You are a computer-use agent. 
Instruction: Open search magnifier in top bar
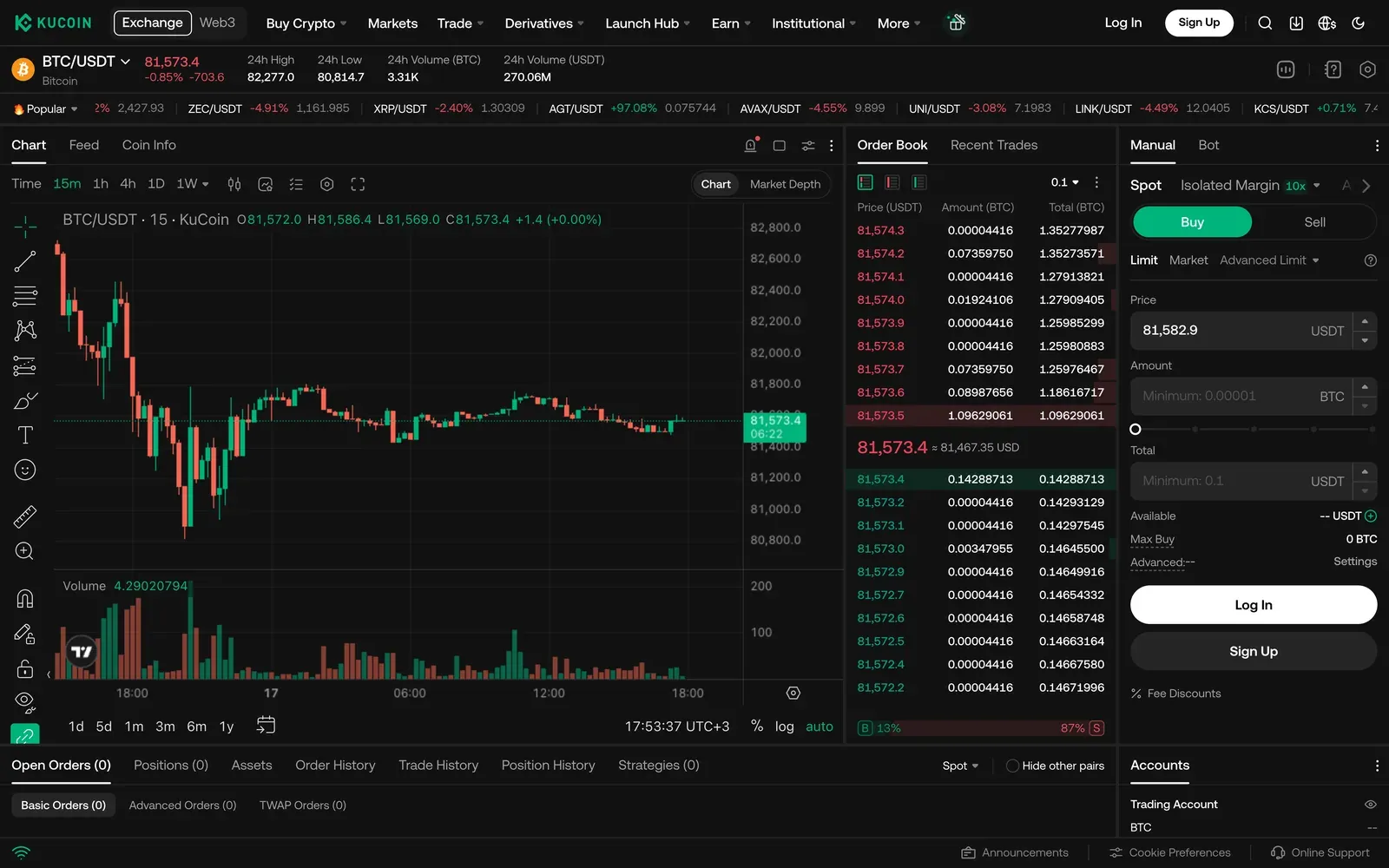1265,23
